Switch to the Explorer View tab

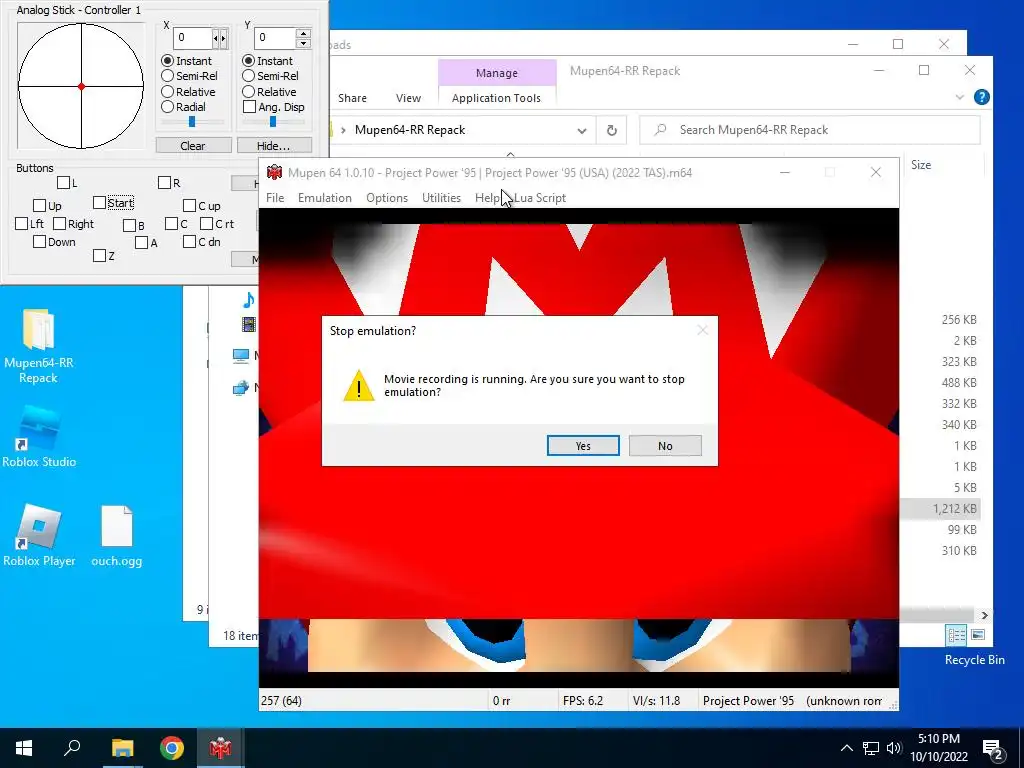(408, 98)
